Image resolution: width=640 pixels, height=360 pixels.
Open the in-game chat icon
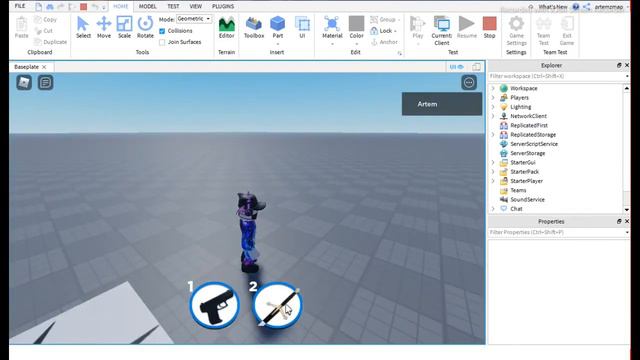click(45, 82)
